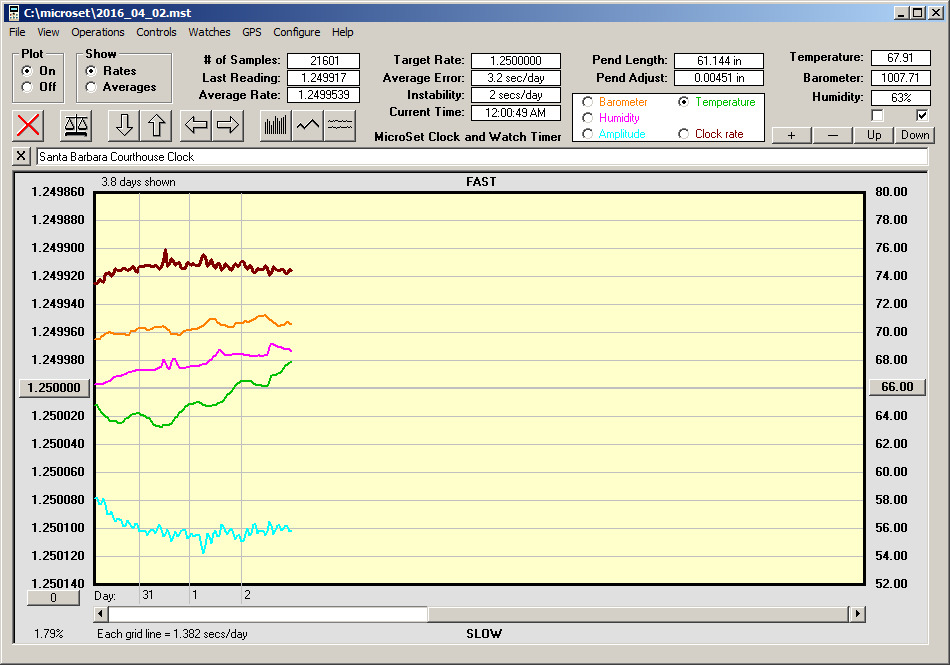The width and height of the screenshot is (950, 665).
Task: Select the Clock rate radio button
Action: point(683,134)
